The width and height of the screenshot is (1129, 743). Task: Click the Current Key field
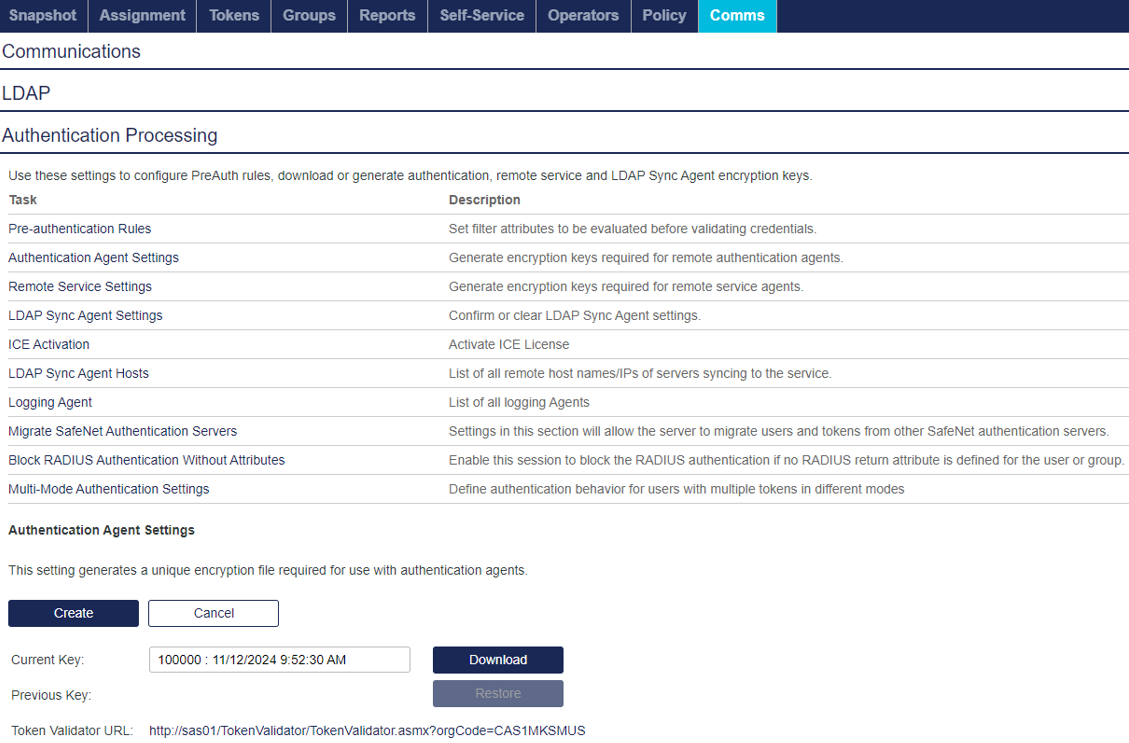(279, 659)
